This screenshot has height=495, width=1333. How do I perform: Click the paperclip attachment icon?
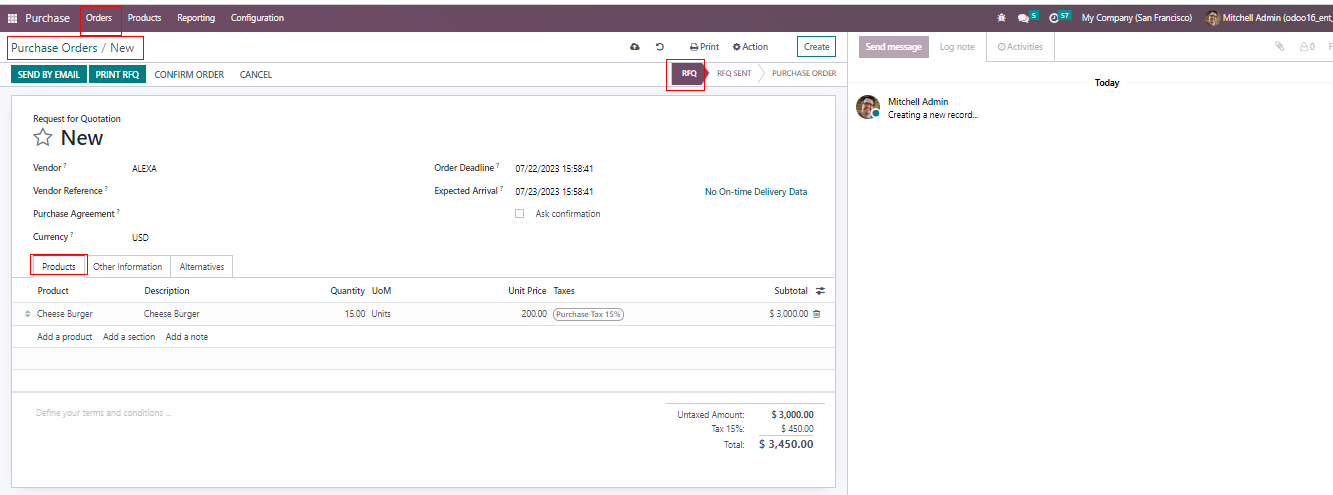click(x=1278, y=47)
